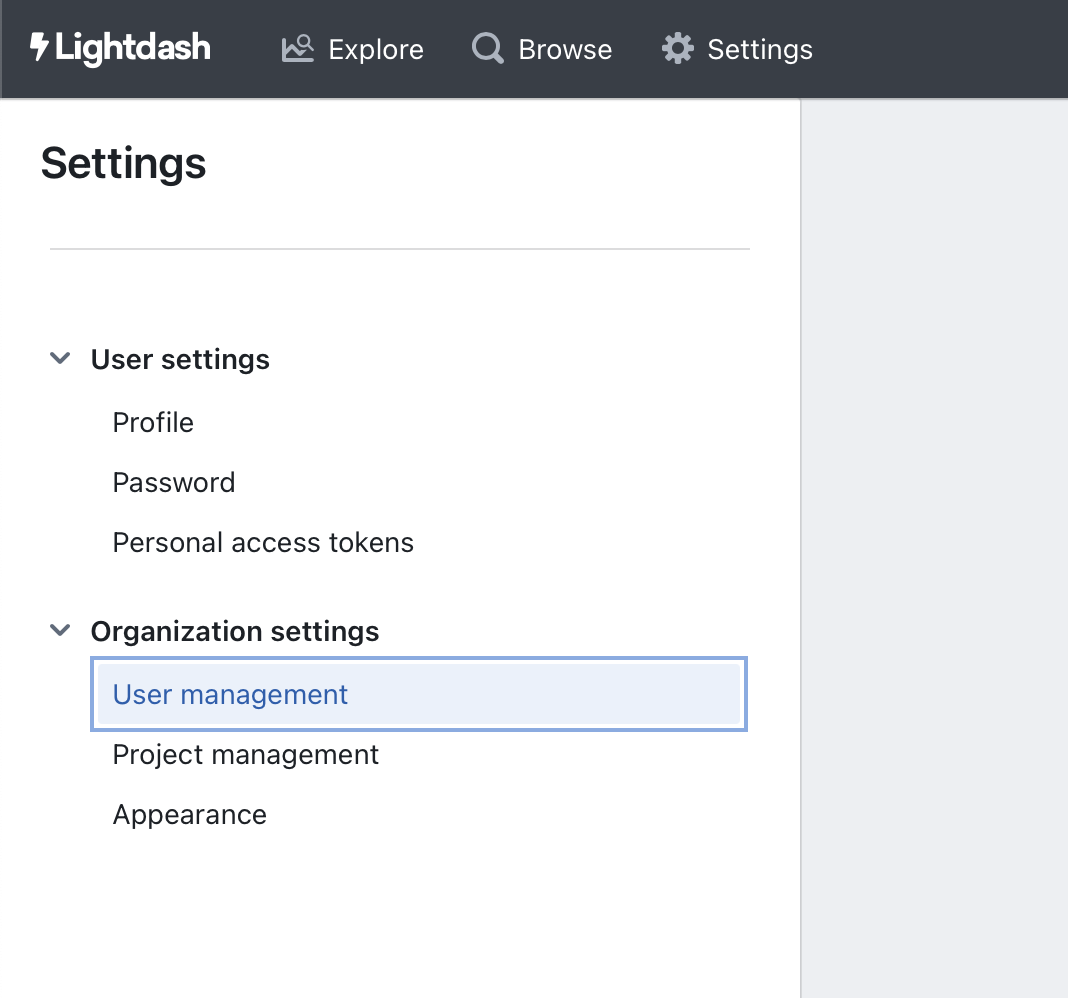This screenshot has height=998, width=1068.
Task: Open Project management settings
Action: coord(245,754)
